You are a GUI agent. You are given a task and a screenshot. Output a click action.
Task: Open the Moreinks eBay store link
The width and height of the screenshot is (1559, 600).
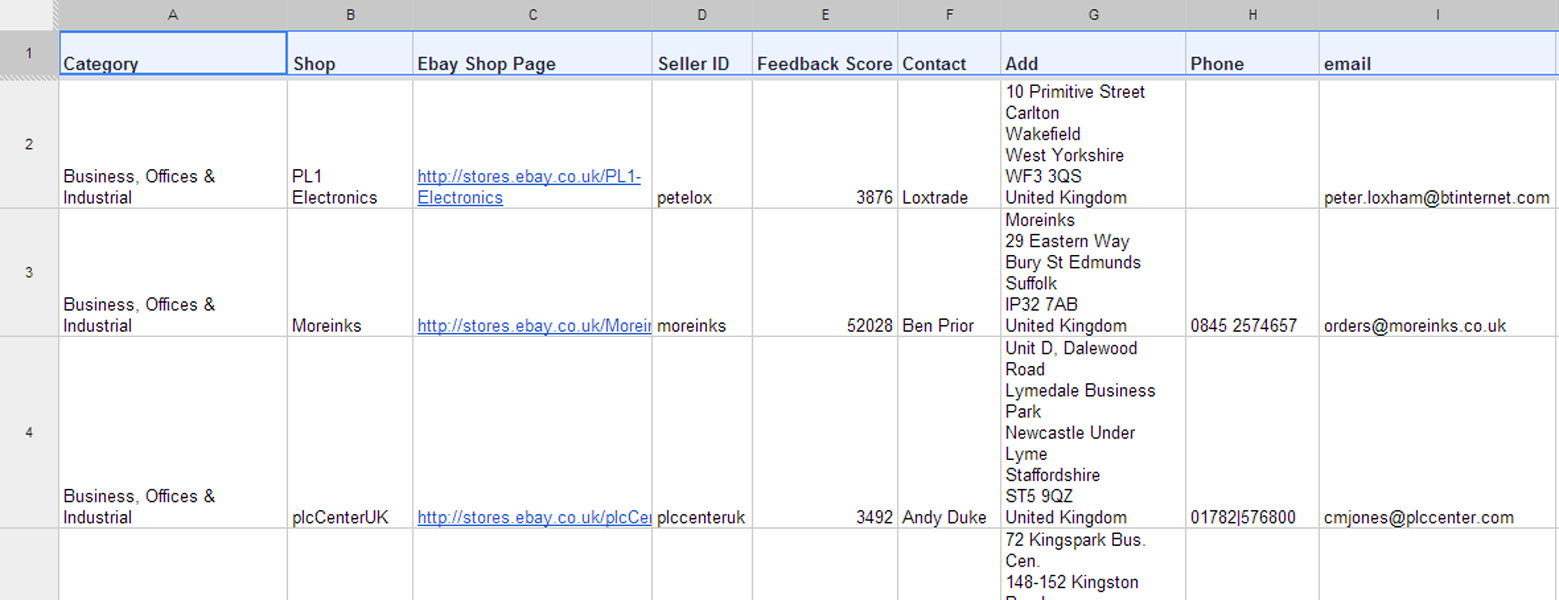(533, 326)
